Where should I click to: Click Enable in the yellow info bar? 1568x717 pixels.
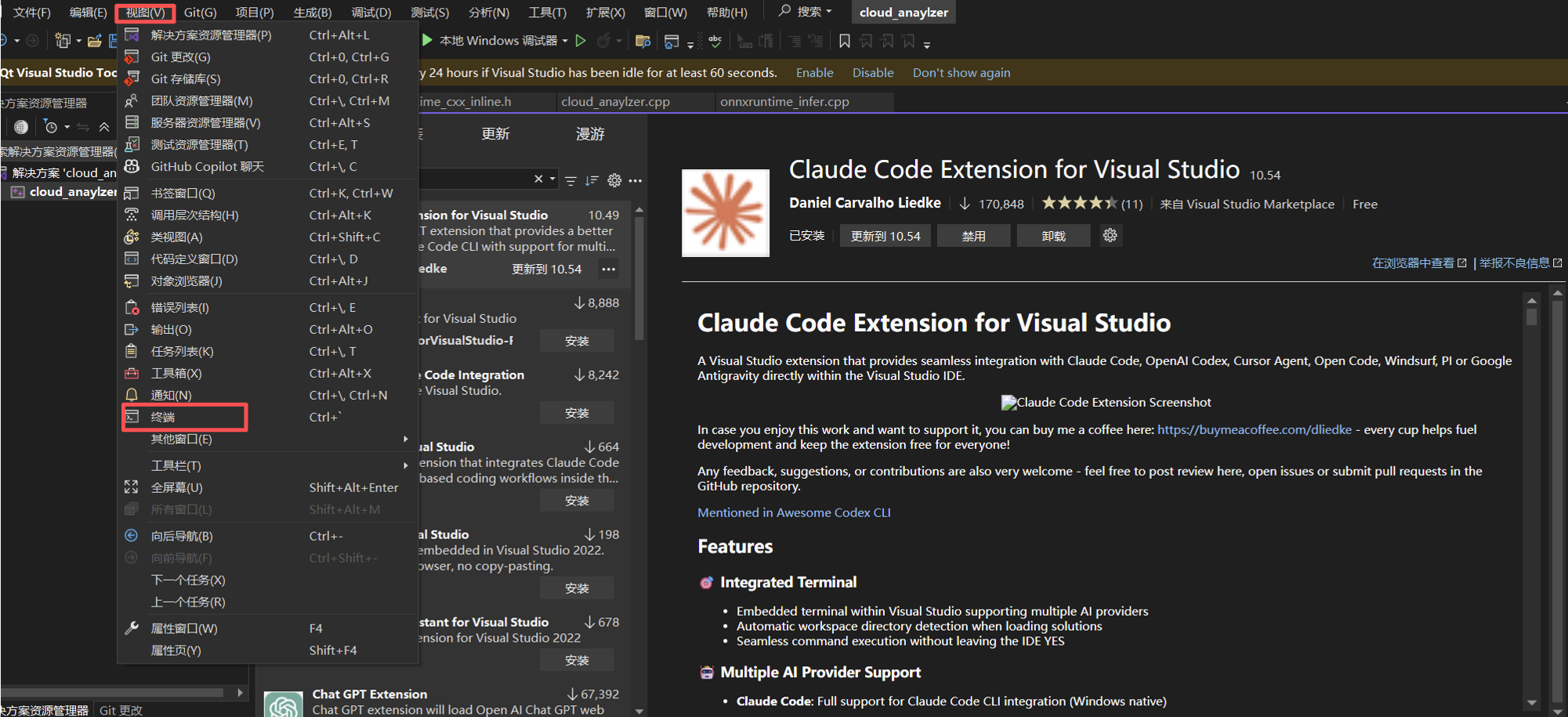[x=814, y=73]
